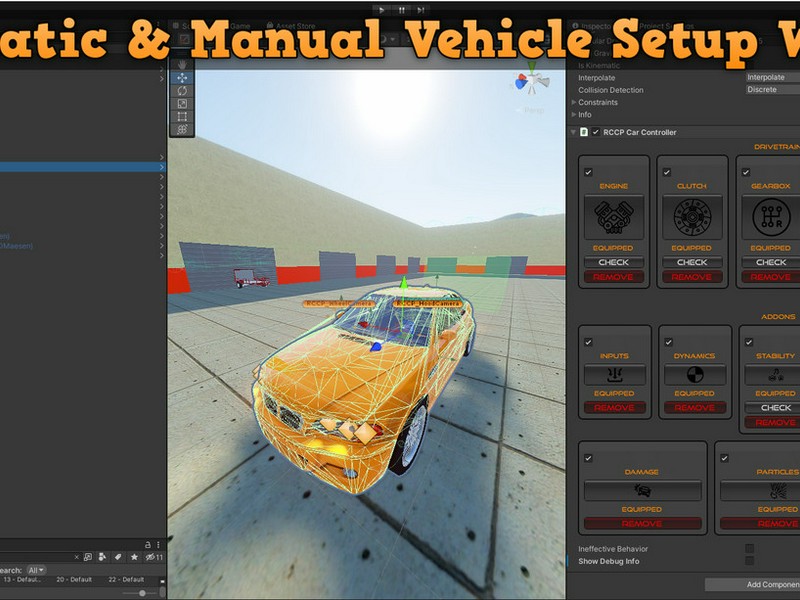The image size is (800, 600).
Task: Uncheck the Engine module checkbox
Action: 588,172
